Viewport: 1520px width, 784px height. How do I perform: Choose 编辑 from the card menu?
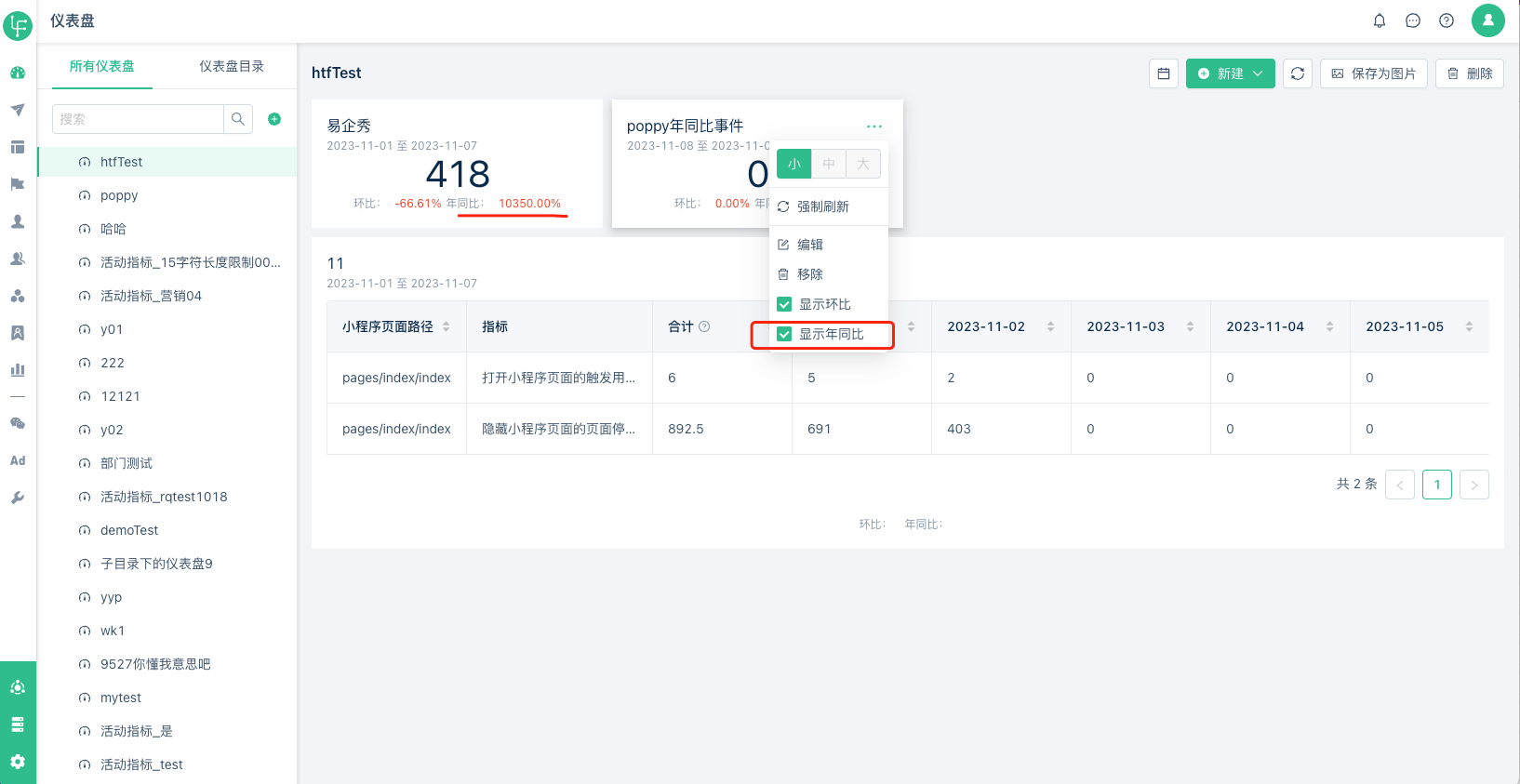809,245
